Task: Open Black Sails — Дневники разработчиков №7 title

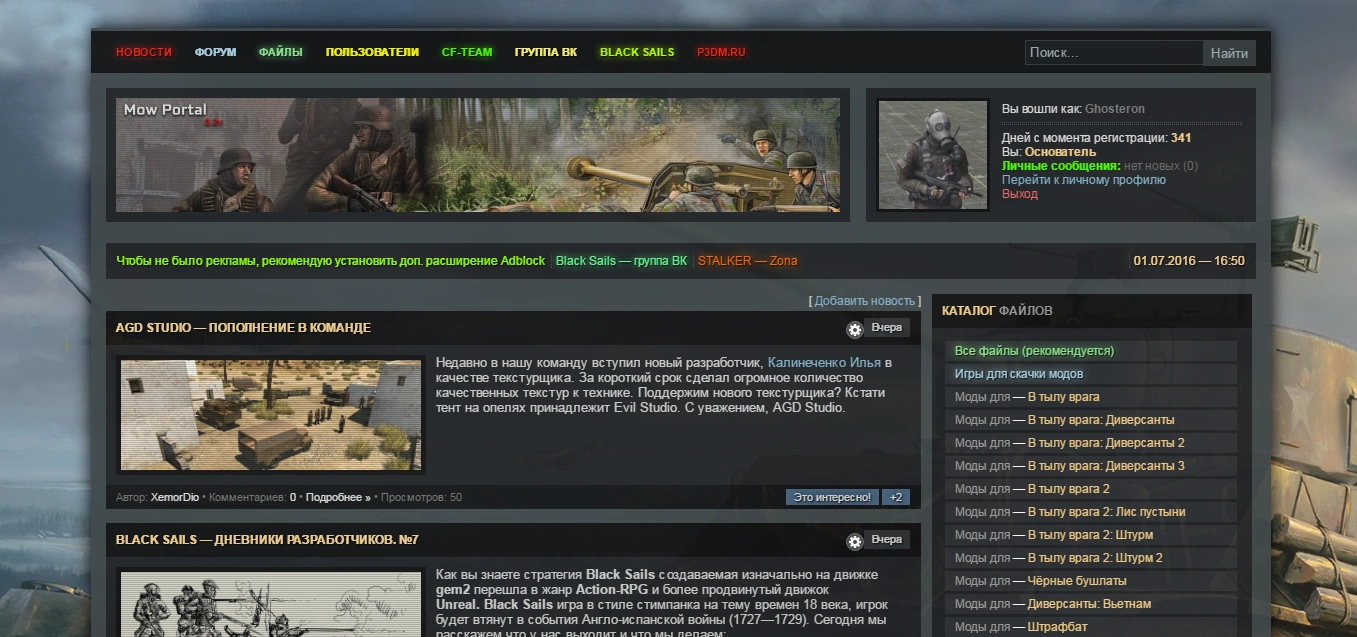Action: [267, 540]
